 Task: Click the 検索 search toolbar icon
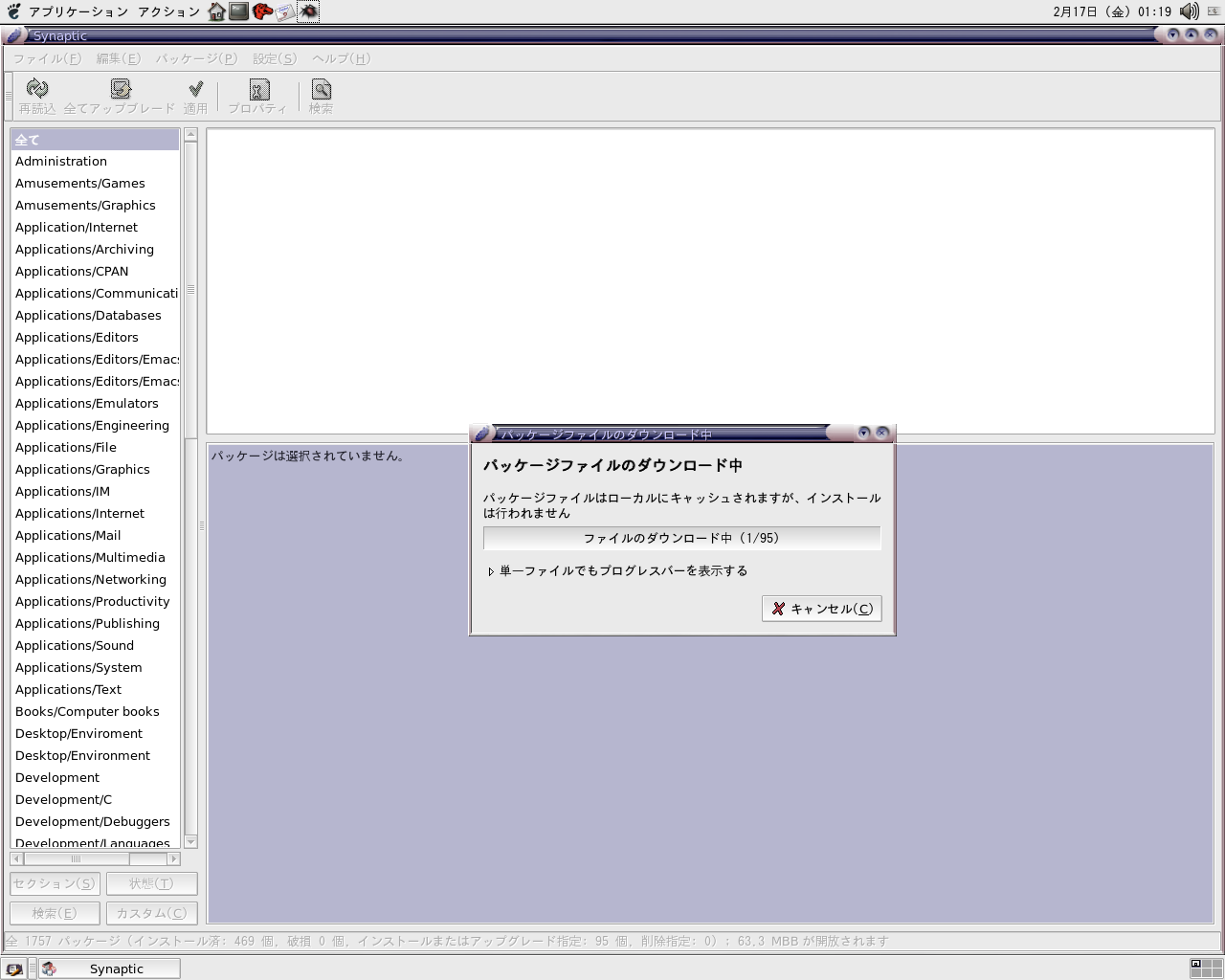[x=321, y=89]
